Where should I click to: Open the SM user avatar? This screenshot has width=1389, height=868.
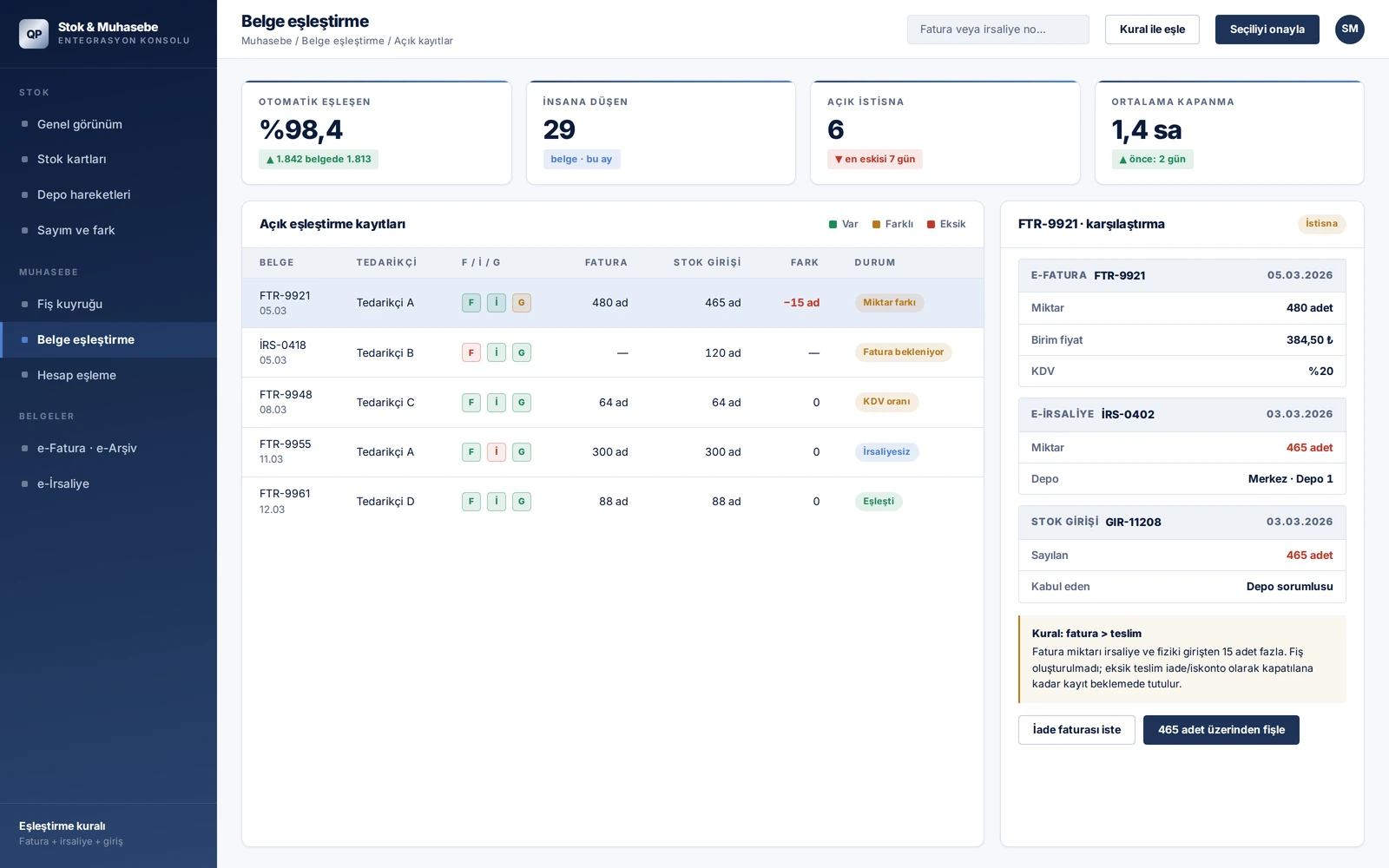(x=1350, y=30)
